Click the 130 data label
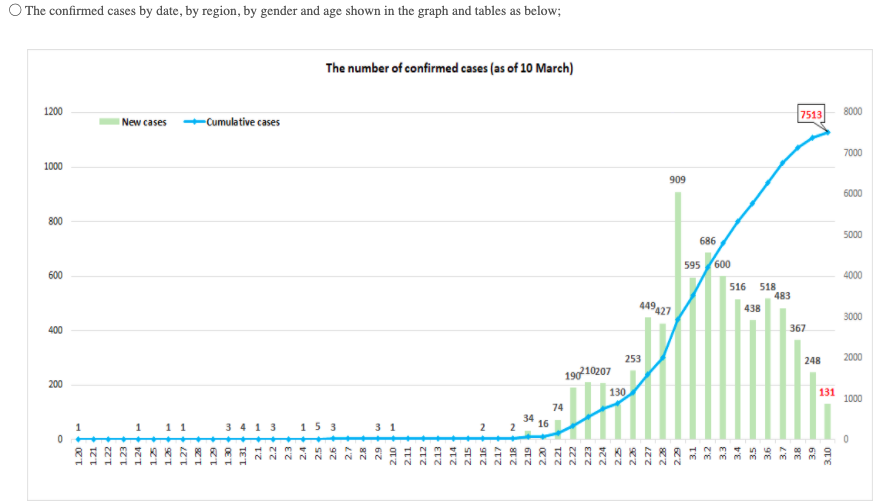Image resolution: width=875 pixels, height=502 pixels. [x=617, y=392]
